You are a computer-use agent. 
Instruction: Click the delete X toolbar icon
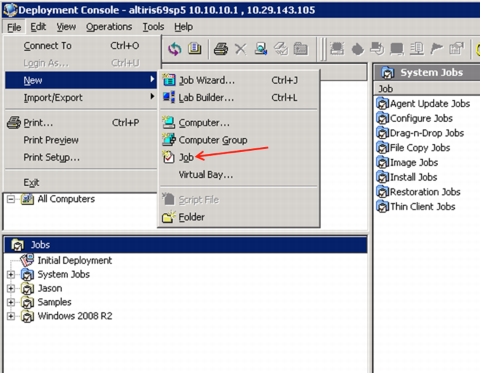[x=240, y=49]
